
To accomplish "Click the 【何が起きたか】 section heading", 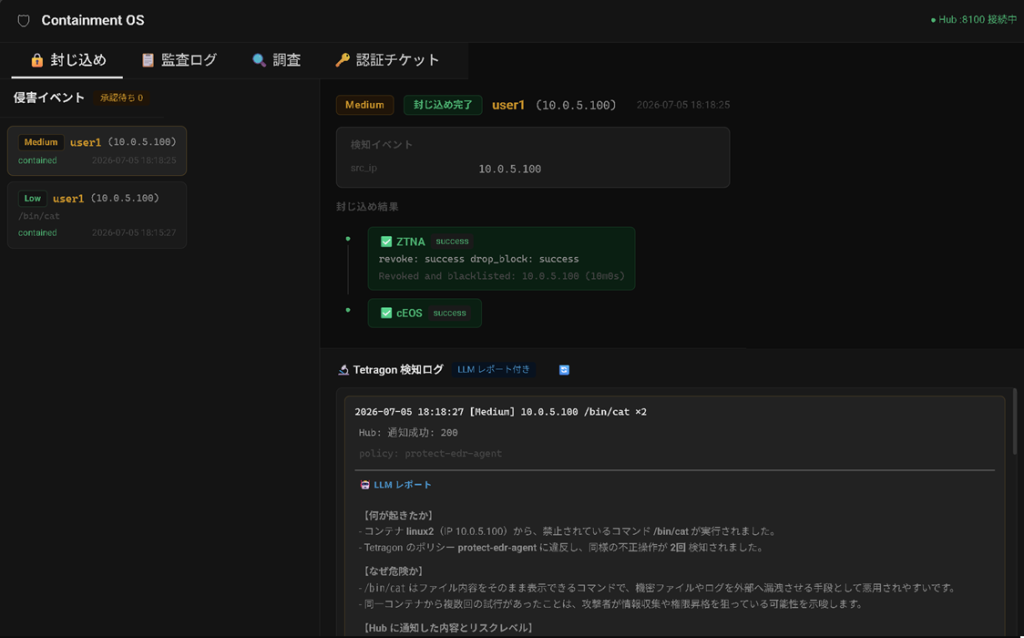I will 398,516.
